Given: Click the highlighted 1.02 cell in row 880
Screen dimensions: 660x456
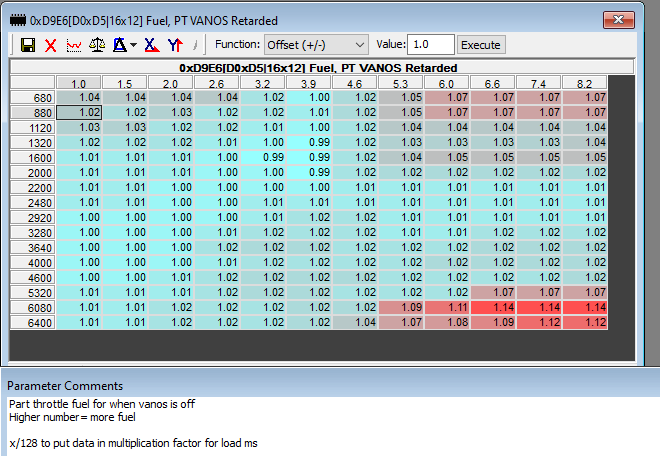Looking at the screenshot, I should pyautogui.click(x=80, y=112).
